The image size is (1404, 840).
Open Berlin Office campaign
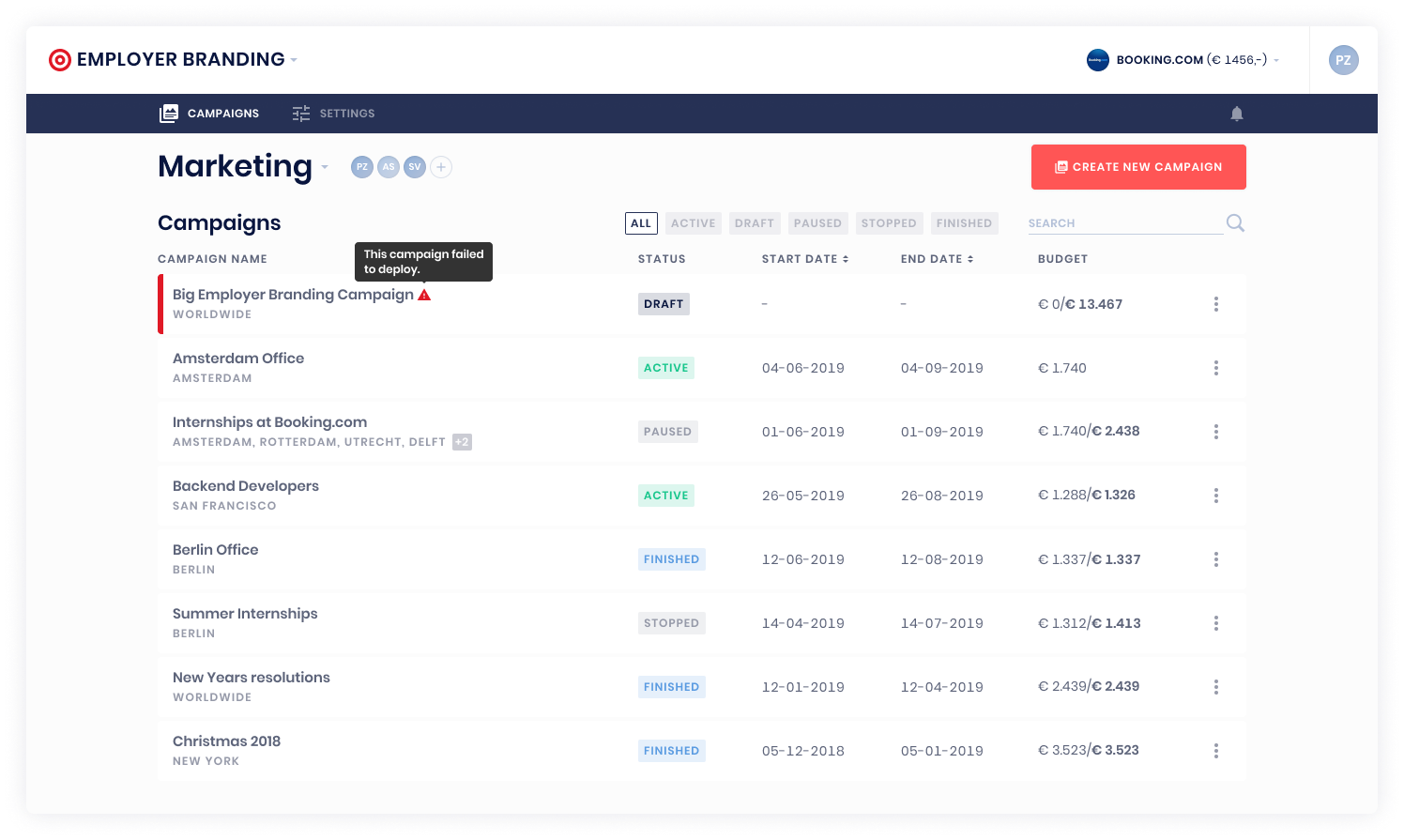tap(216, 550)
